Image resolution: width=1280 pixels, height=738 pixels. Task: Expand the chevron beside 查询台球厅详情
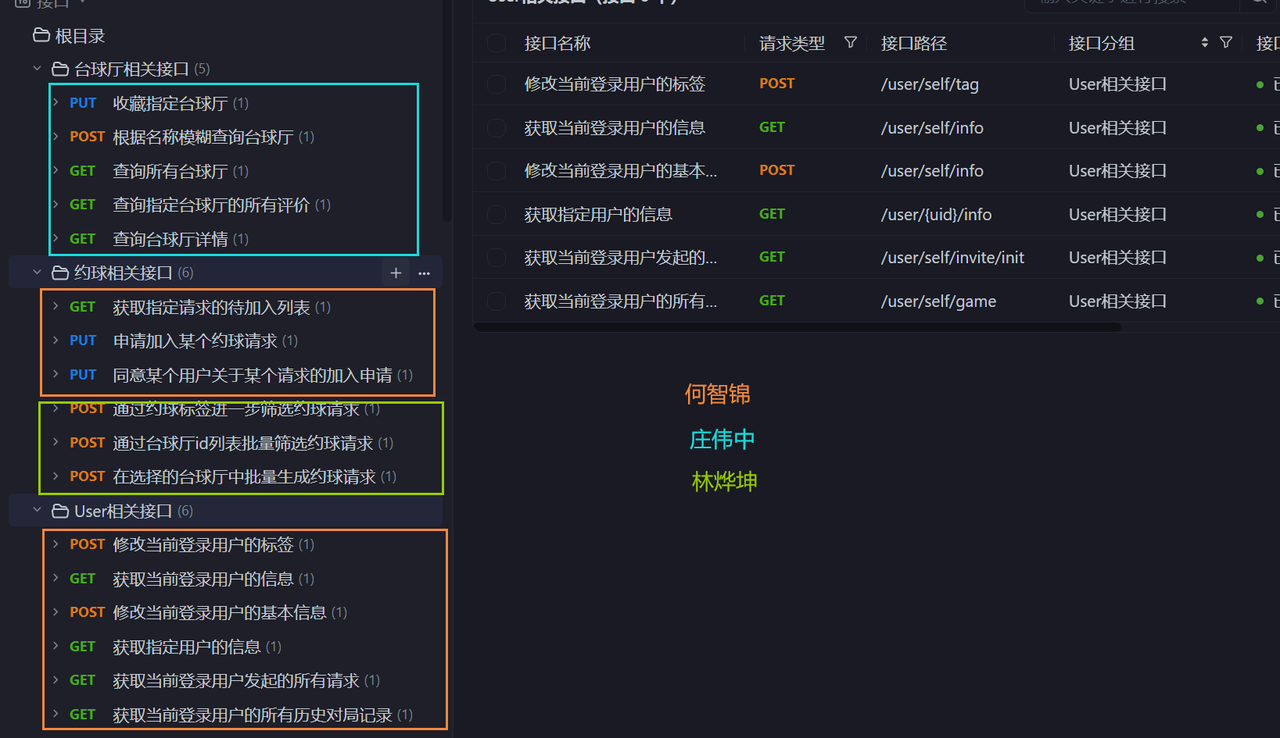[x=56, y=239]
